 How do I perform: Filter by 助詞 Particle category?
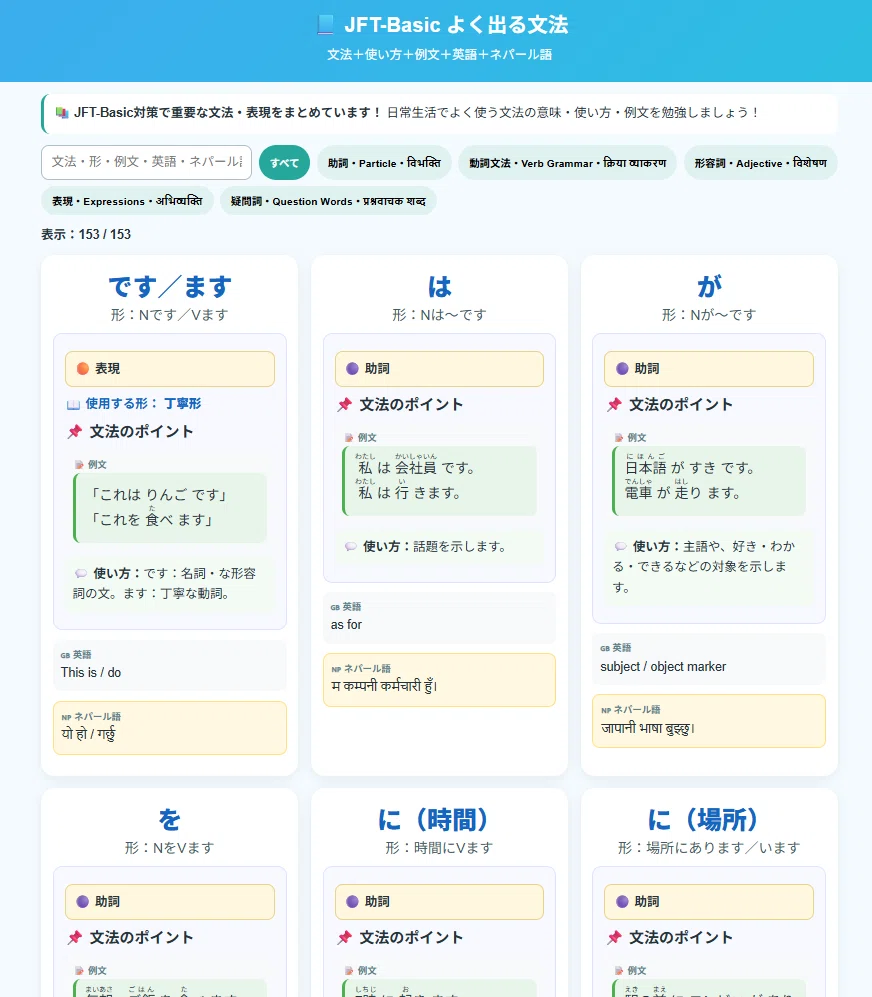[384, 163]
